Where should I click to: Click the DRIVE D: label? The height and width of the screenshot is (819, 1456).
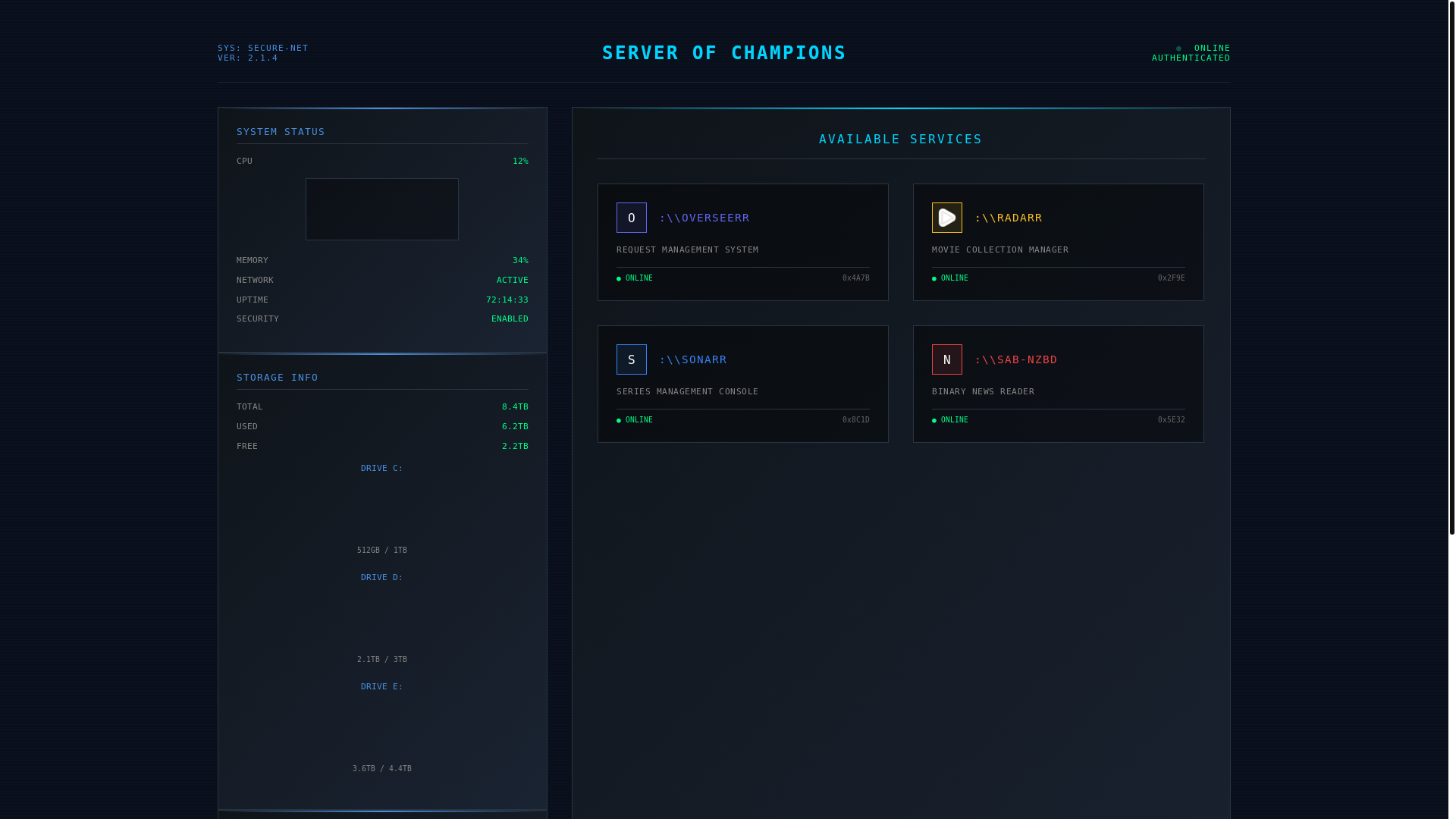click(x=382, y=577)
